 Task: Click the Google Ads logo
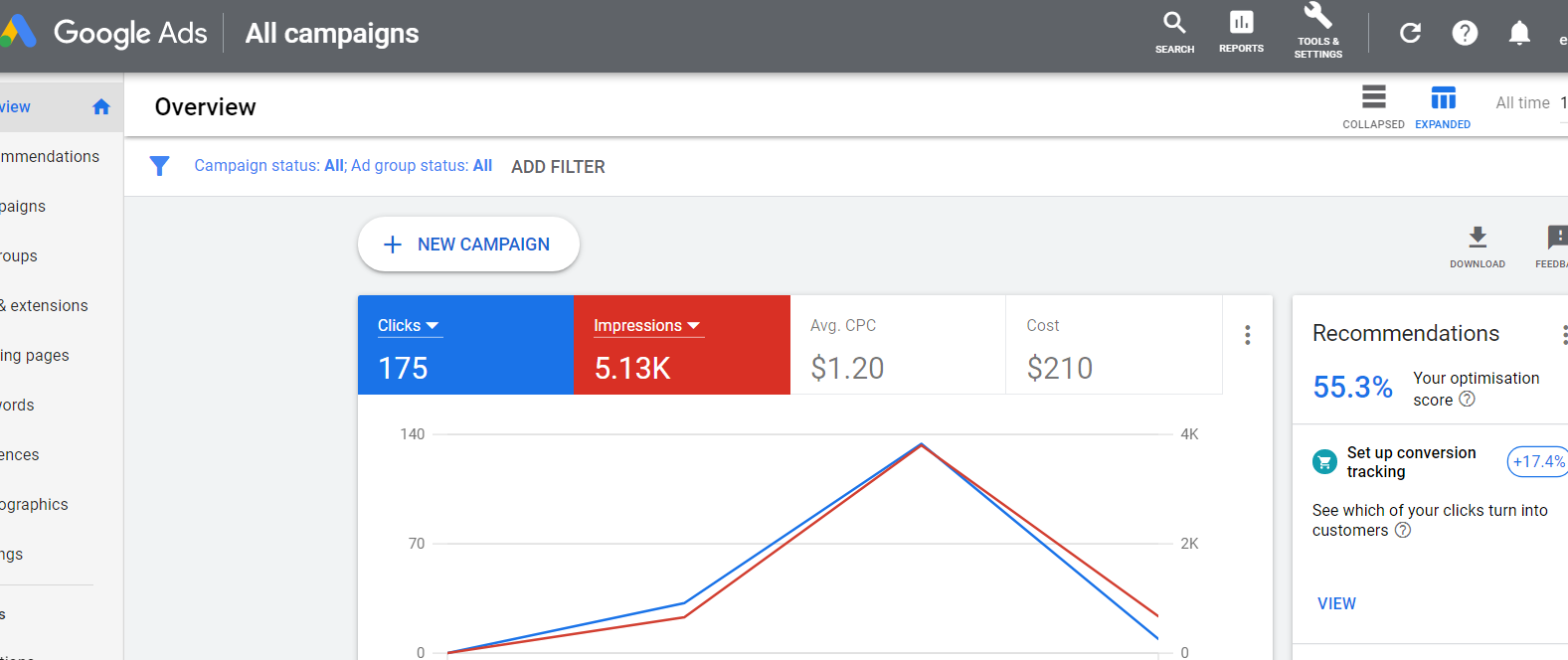tap(104, 33)
